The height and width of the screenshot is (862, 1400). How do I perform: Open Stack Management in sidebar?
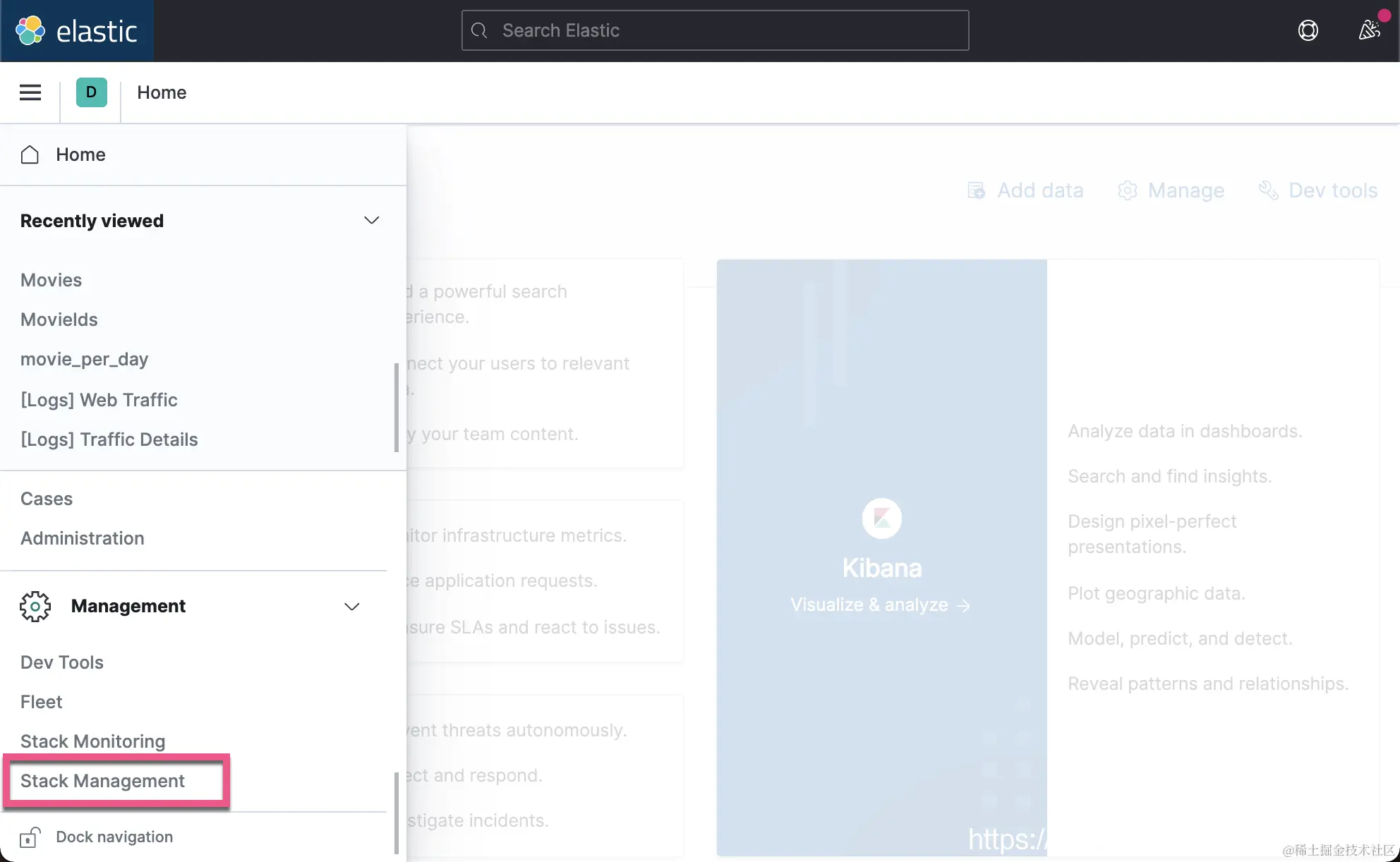pos(102,781)
